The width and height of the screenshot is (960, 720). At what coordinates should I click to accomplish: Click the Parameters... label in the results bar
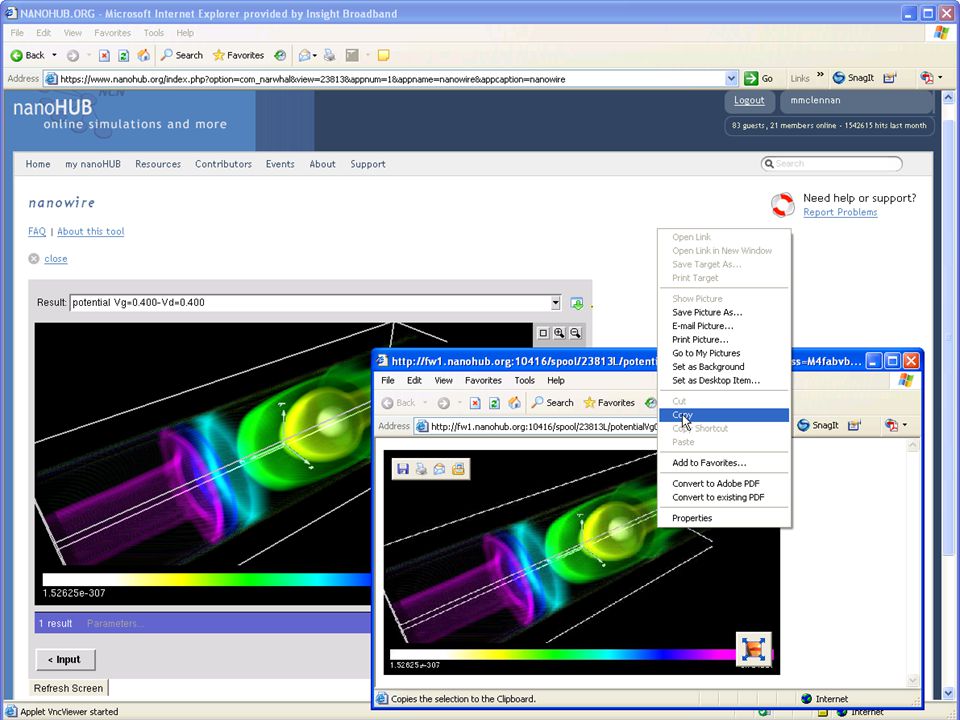coord(115,623)
